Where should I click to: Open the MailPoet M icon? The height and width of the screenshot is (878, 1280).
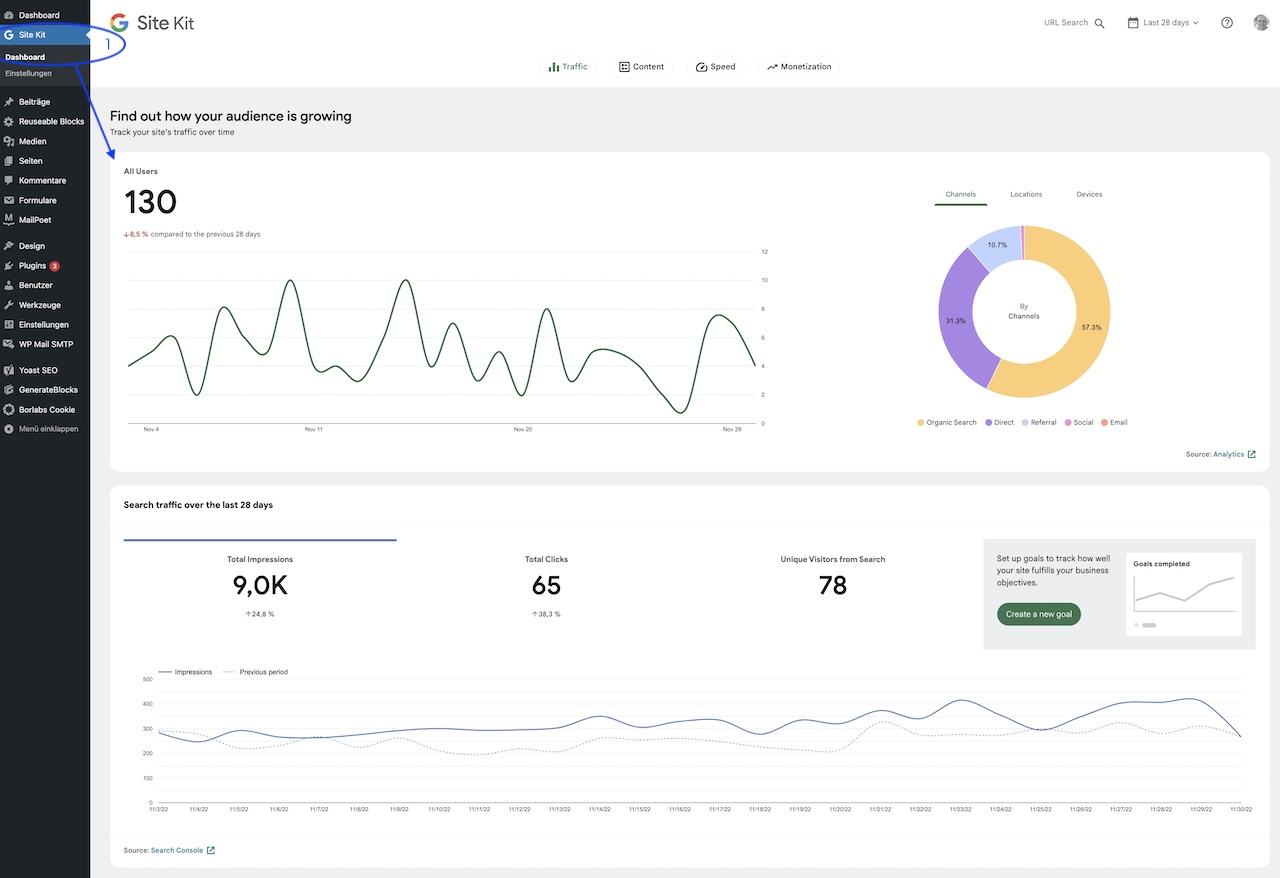pos(9,220)
